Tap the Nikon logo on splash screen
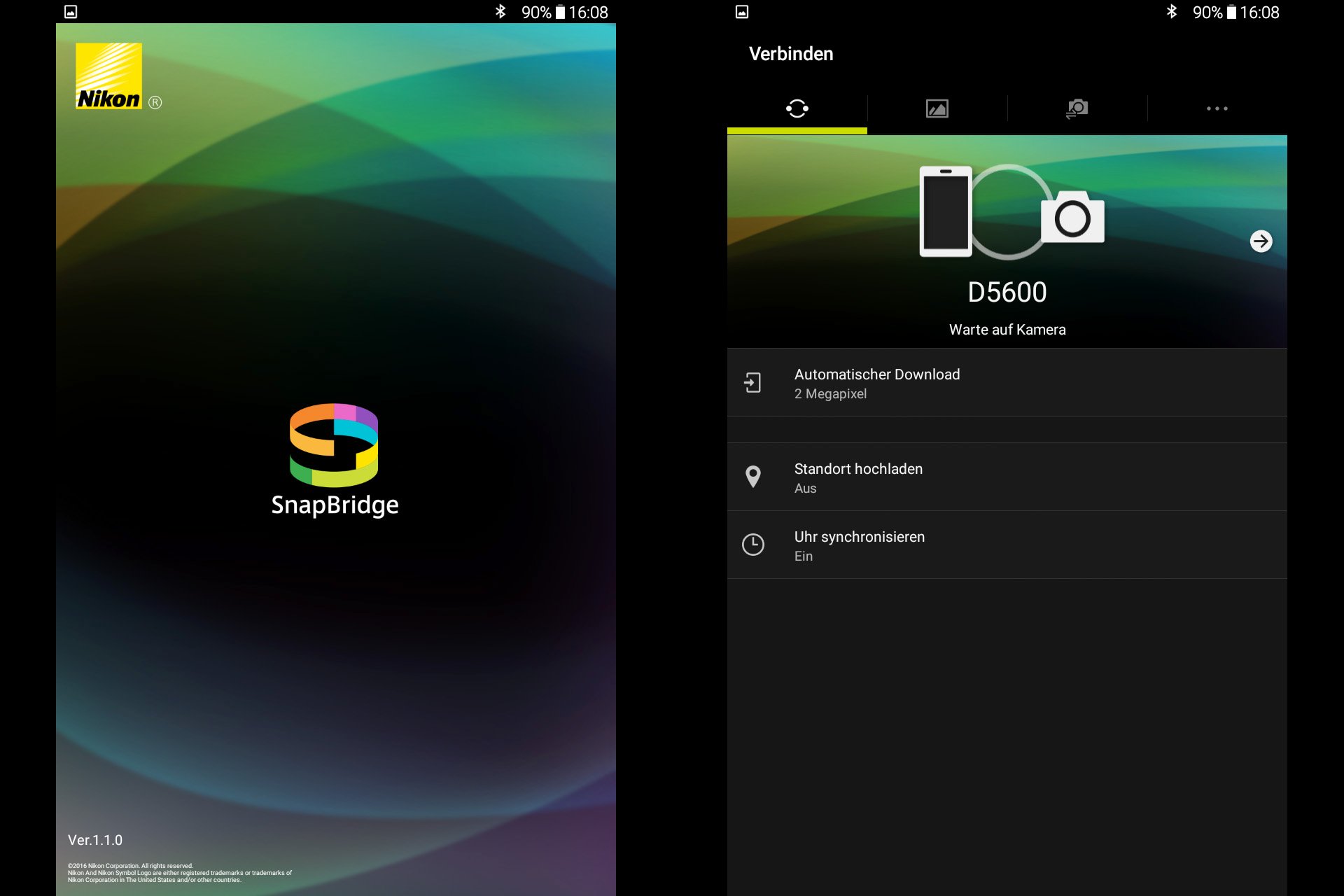The image size is (1344, 896). pyautogui.click(x=109, y=76)
